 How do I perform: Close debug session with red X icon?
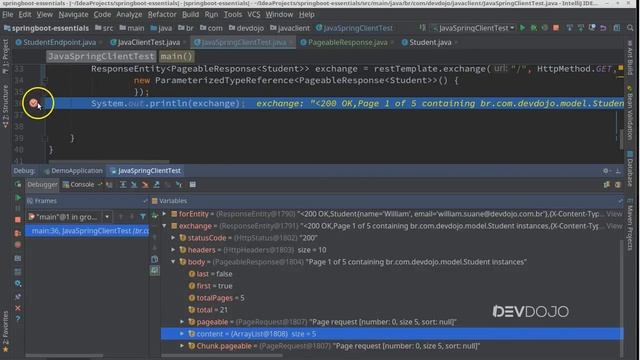tap(18, 308)
